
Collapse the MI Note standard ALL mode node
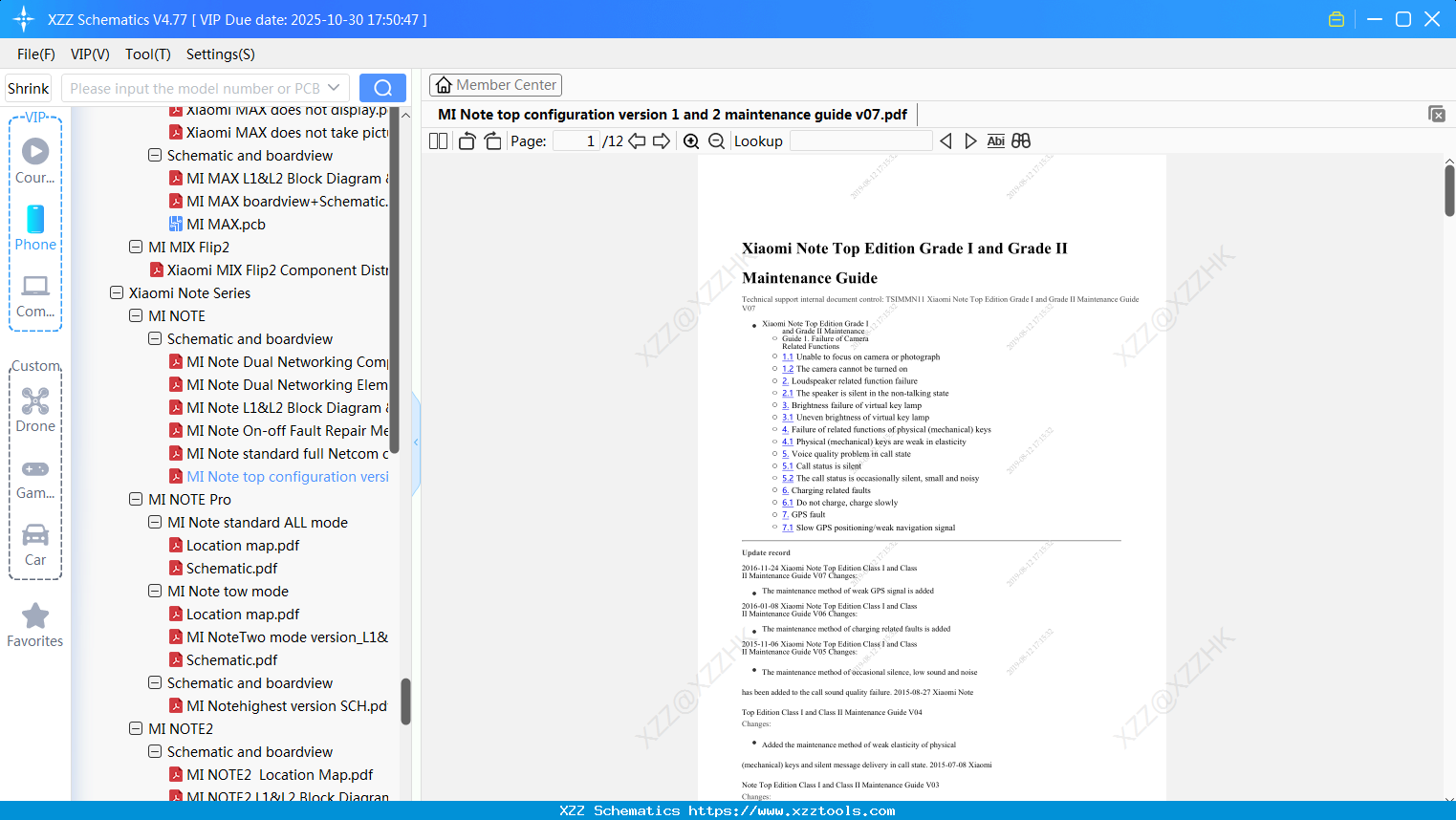155,522
